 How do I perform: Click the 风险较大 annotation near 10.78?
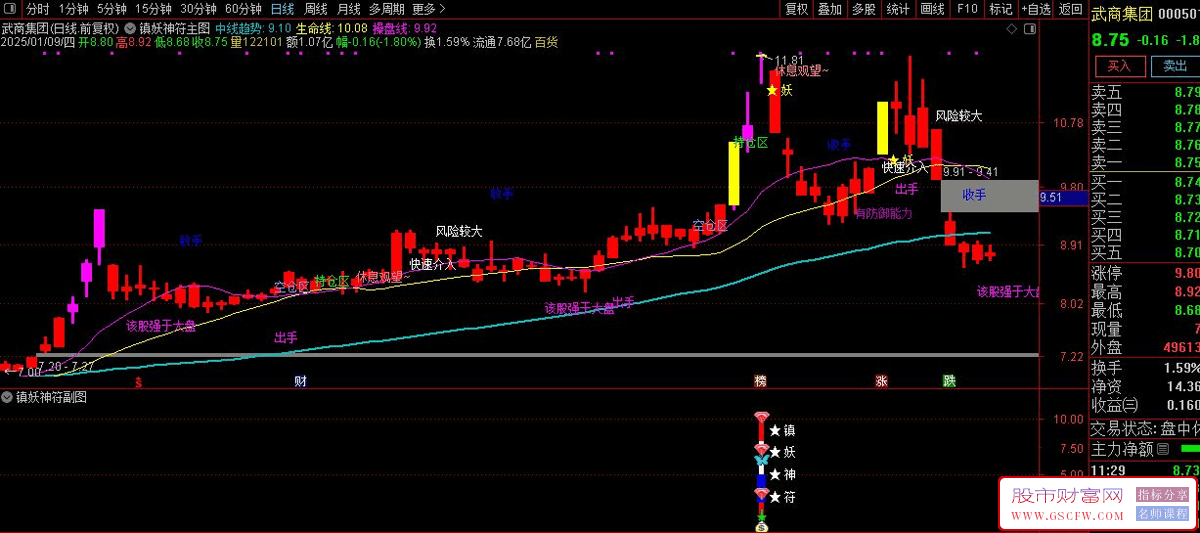click(x=959, y=116)
